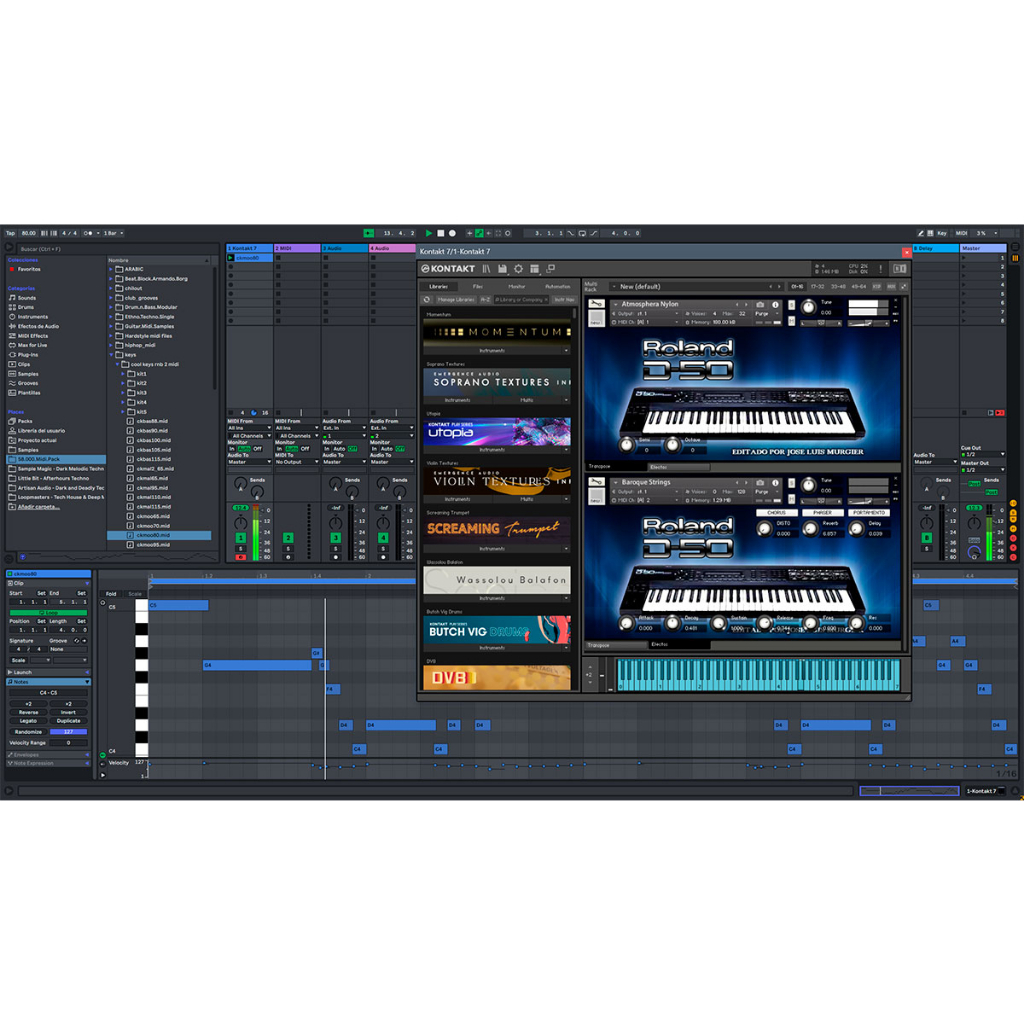Open the Cue Out dropdown

pos(983,455)
